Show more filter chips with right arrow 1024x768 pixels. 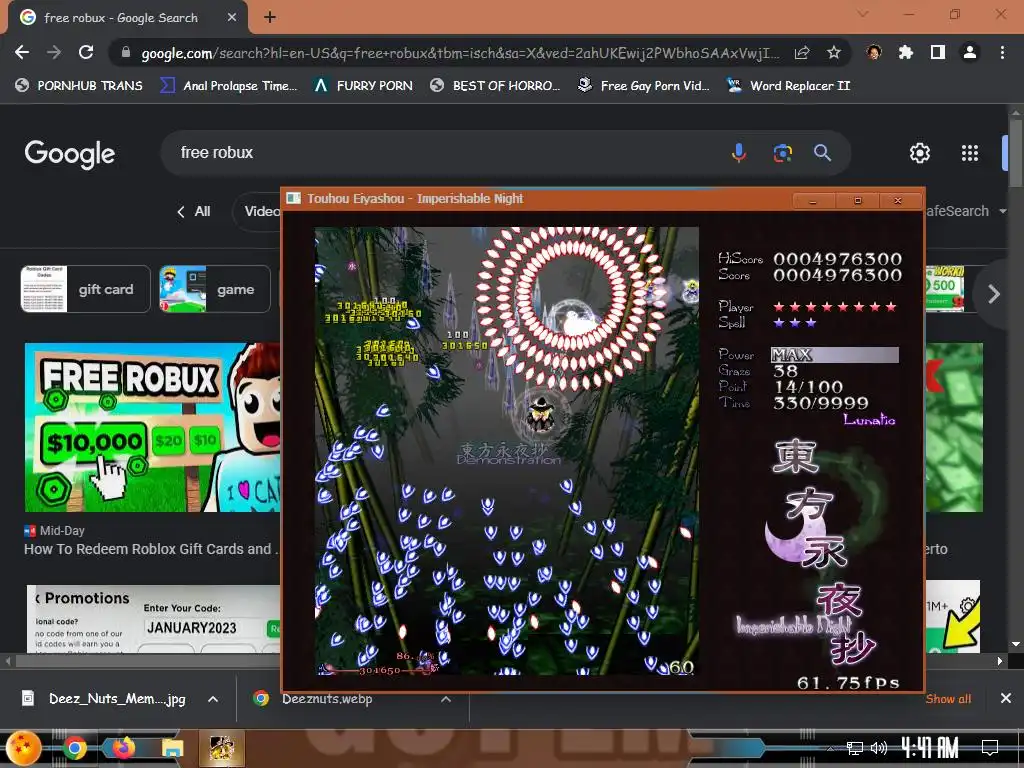point(993,294)
